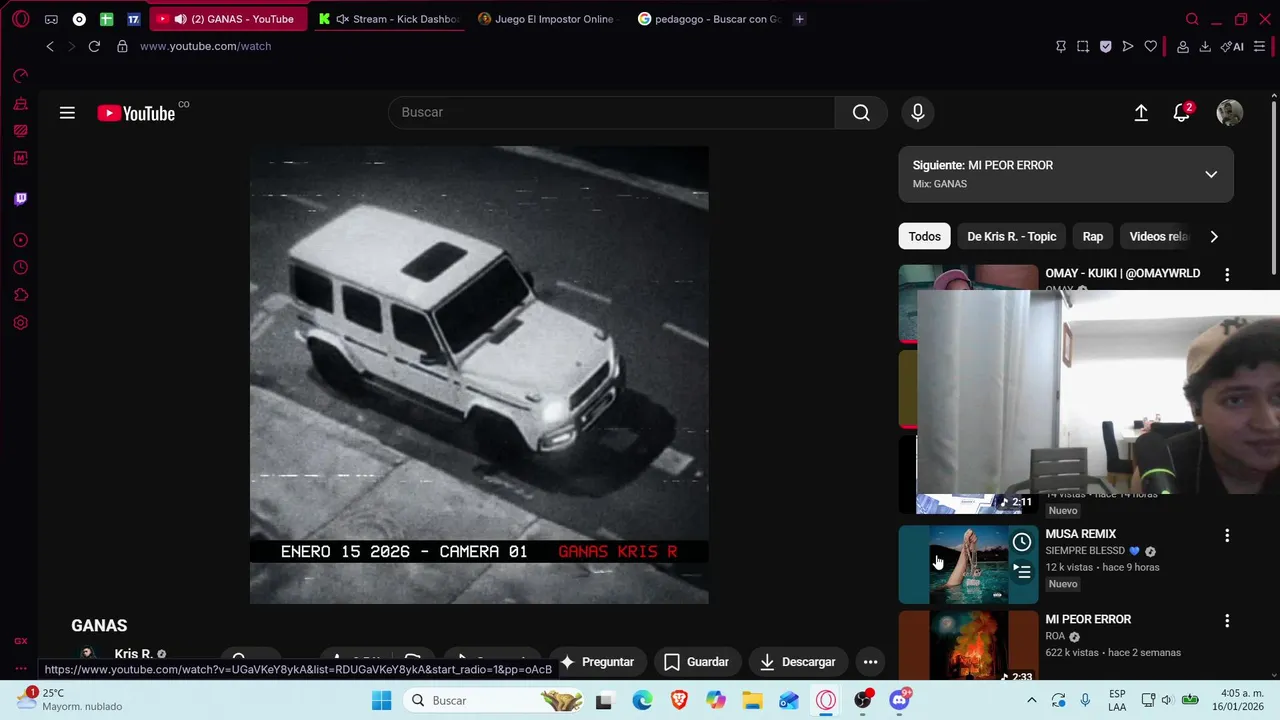Open sidebar Settings gear icon
This screenshot has width=1280, height=720.
coord(20,323)
